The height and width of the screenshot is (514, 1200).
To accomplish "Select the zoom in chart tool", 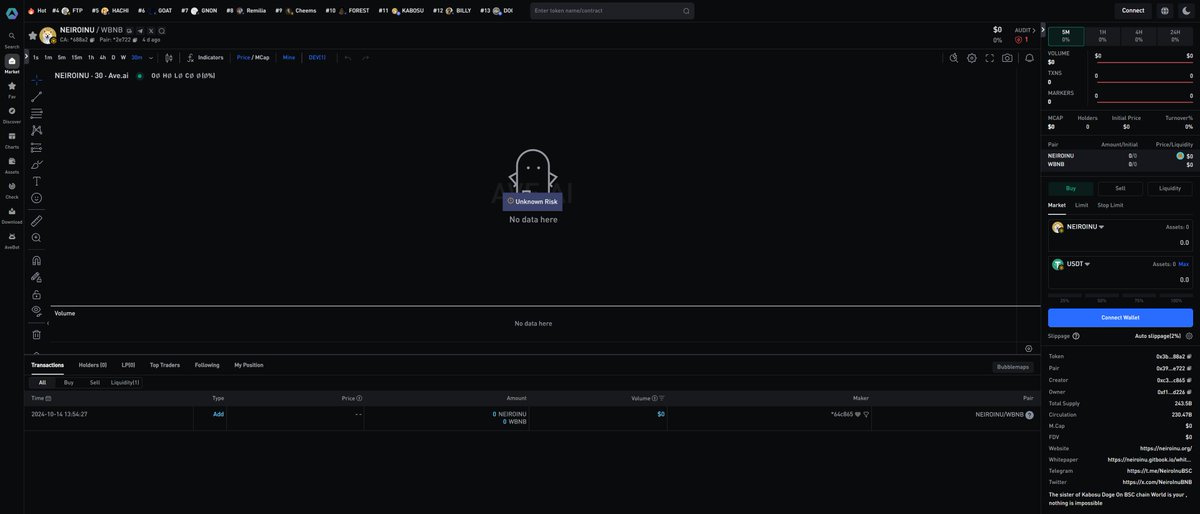I will click(37, 238).
